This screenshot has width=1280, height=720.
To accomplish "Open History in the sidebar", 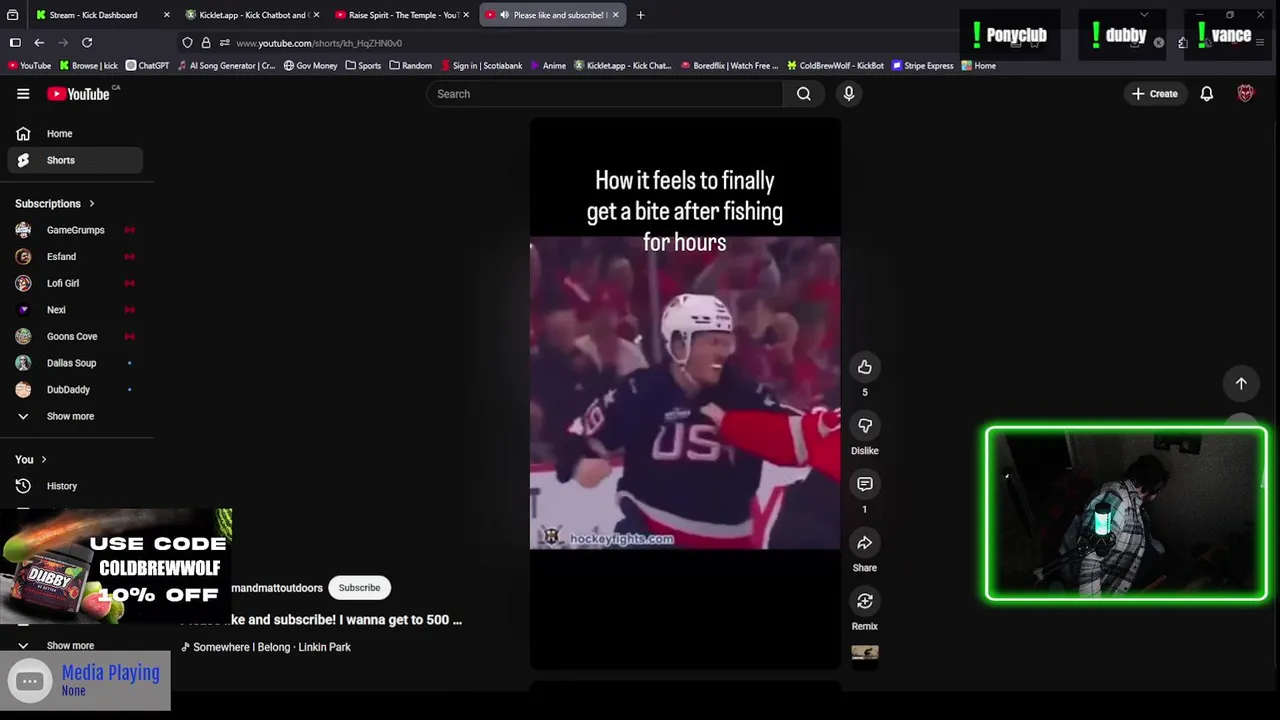I will tap(75, 486).
